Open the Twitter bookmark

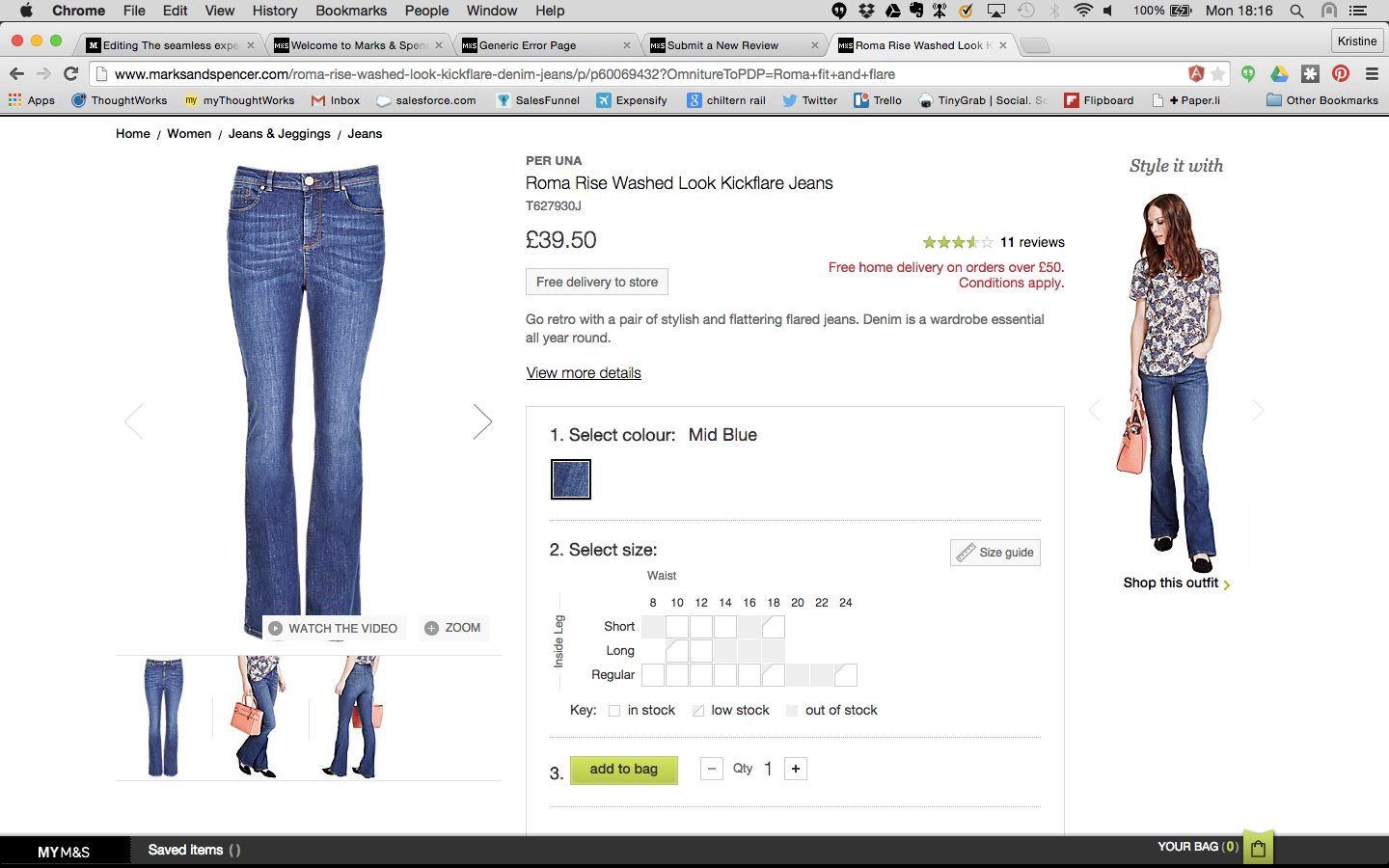coord(809,100)
